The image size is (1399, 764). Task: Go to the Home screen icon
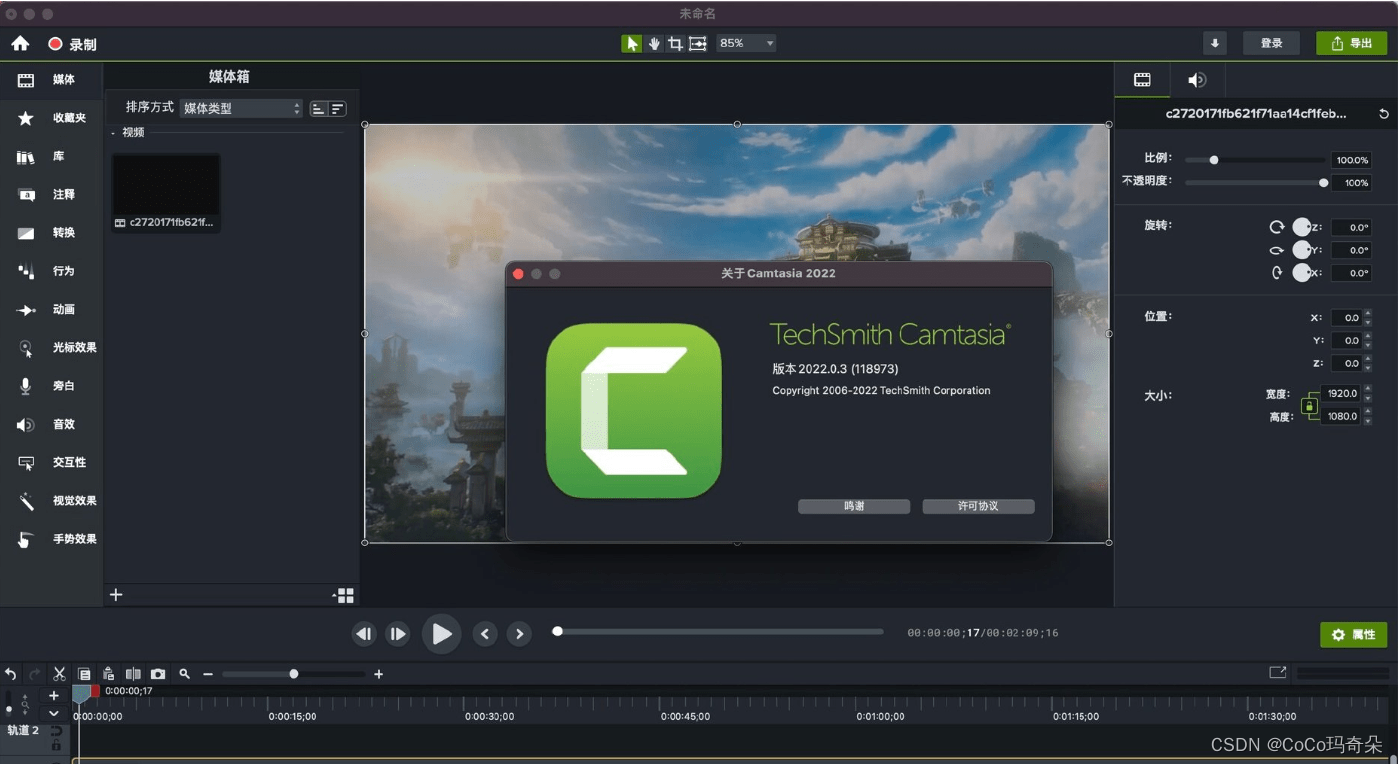point(20,44)
